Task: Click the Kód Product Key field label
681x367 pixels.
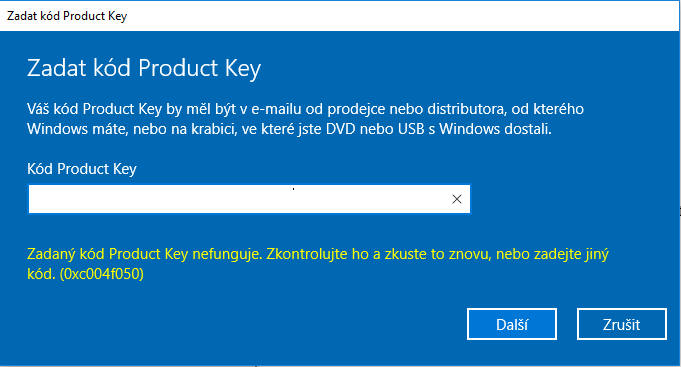Action: coord(82,169)
